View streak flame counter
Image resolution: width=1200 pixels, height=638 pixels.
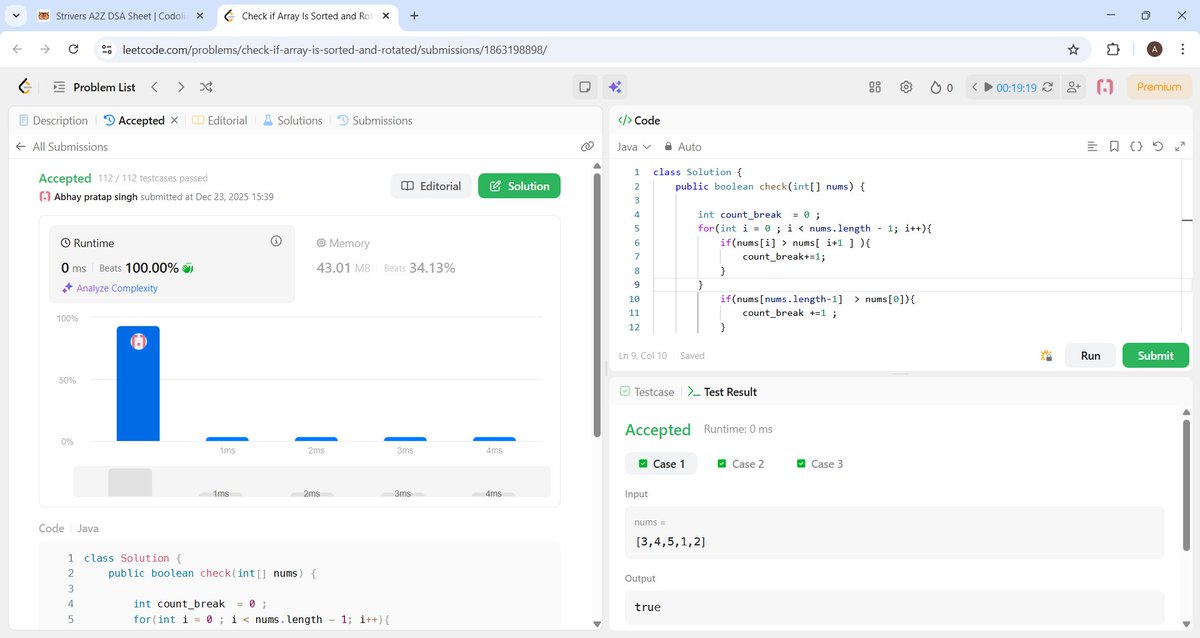pos(941,87)
